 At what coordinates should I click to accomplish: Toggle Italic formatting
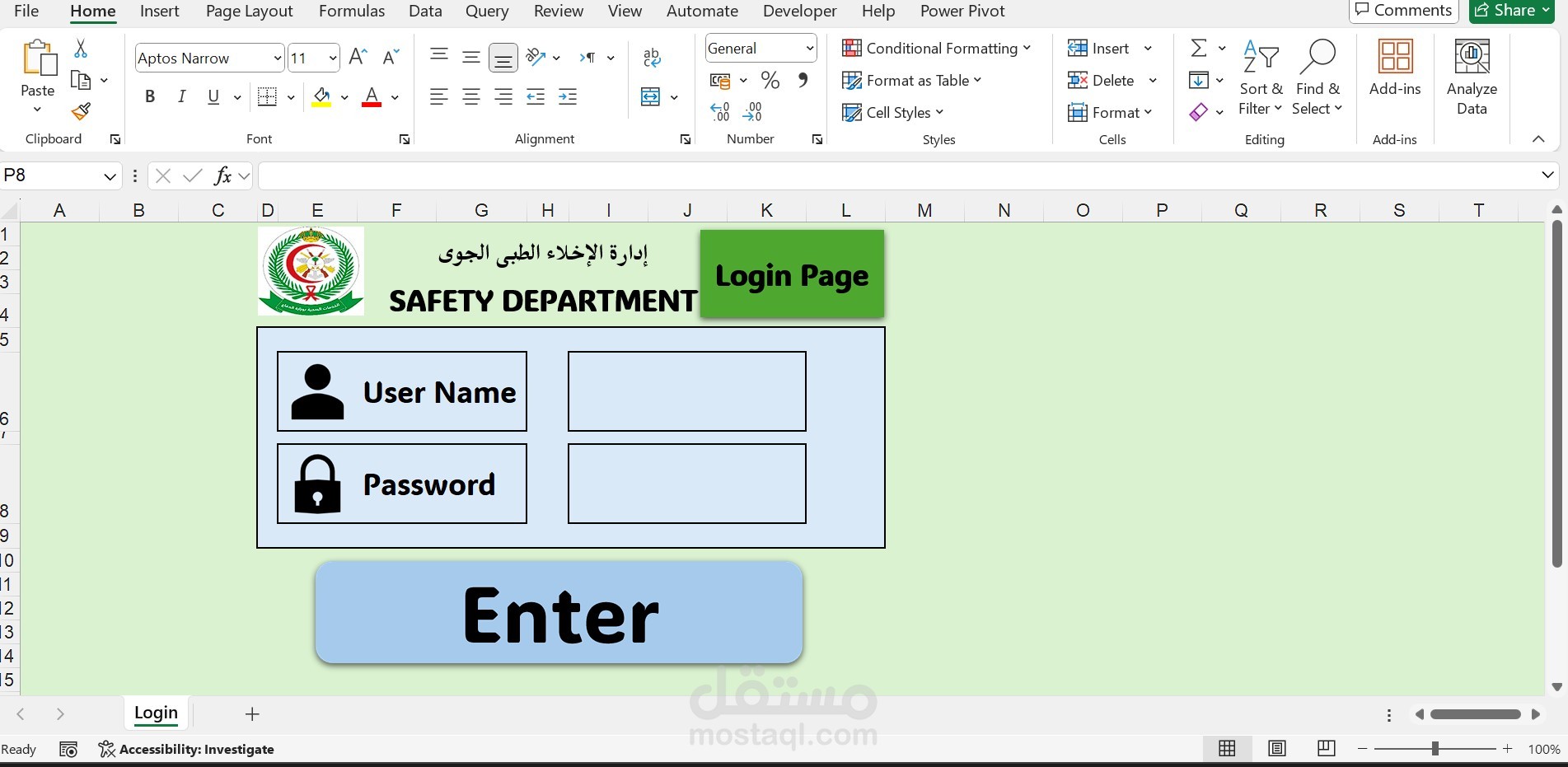(x=182, y=96)
